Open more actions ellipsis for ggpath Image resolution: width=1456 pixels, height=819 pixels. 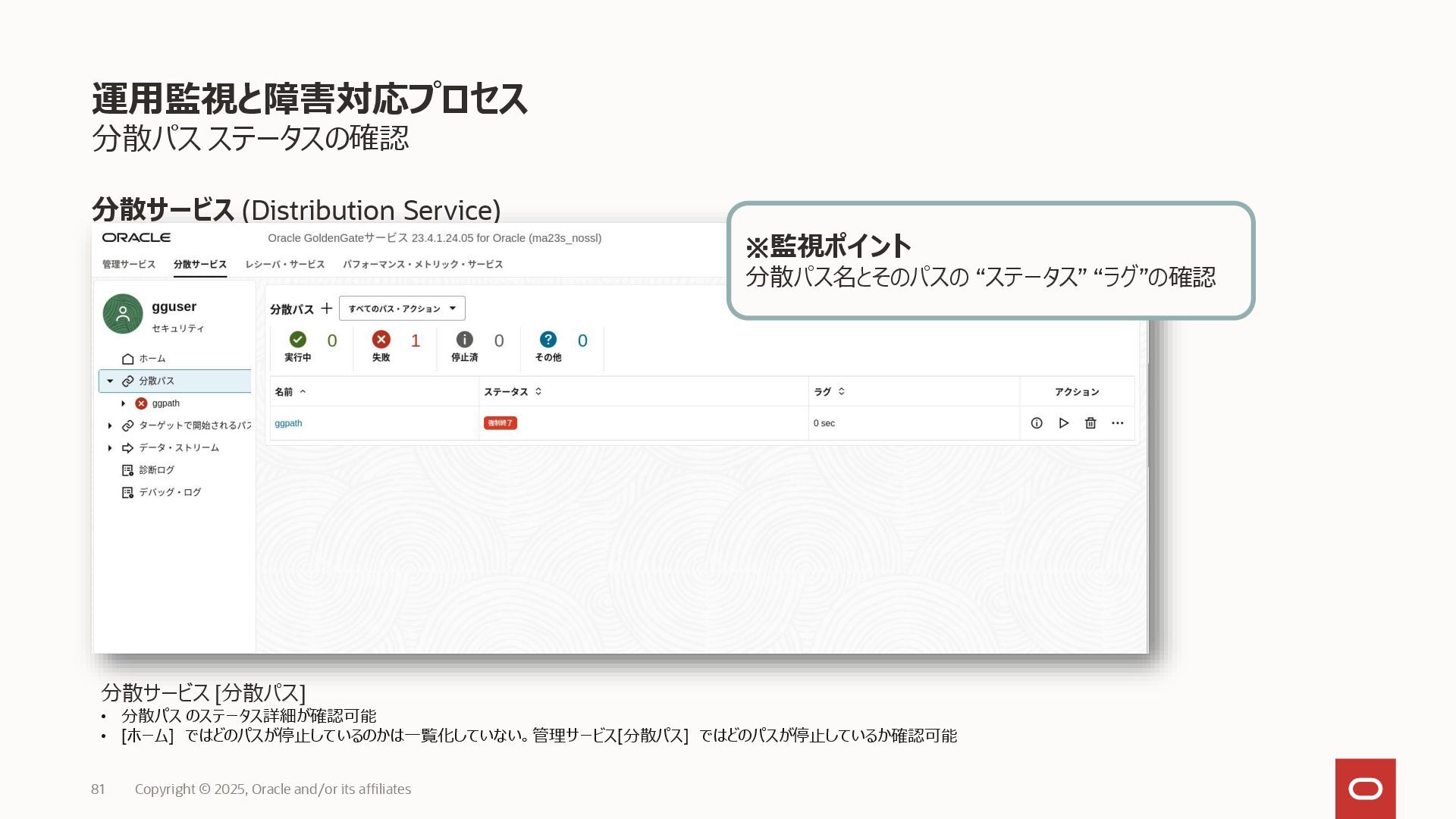click(x=1117, y=423)
